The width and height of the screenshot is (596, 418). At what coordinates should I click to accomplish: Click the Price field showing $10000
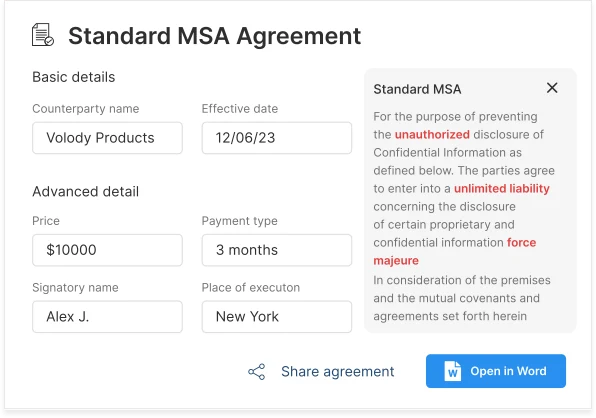click(107, 250)
